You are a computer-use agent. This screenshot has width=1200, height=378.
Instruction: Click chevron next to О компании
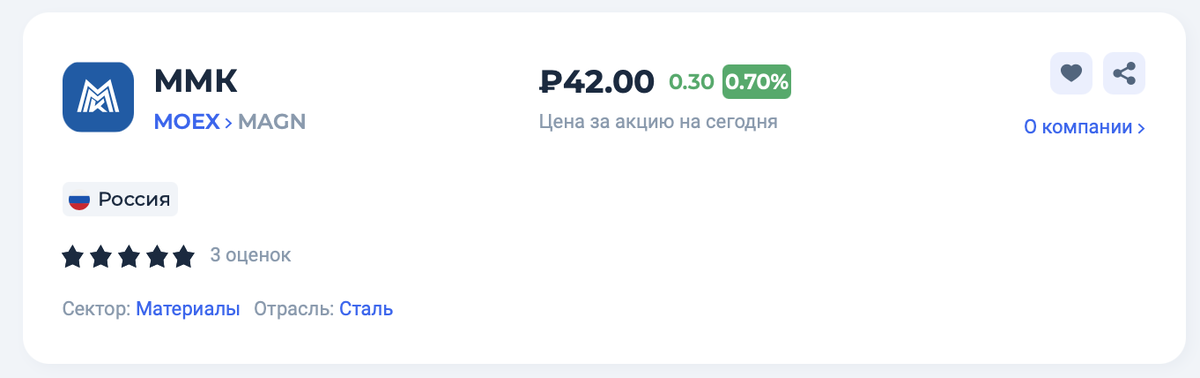click(x=1141, y=128)
